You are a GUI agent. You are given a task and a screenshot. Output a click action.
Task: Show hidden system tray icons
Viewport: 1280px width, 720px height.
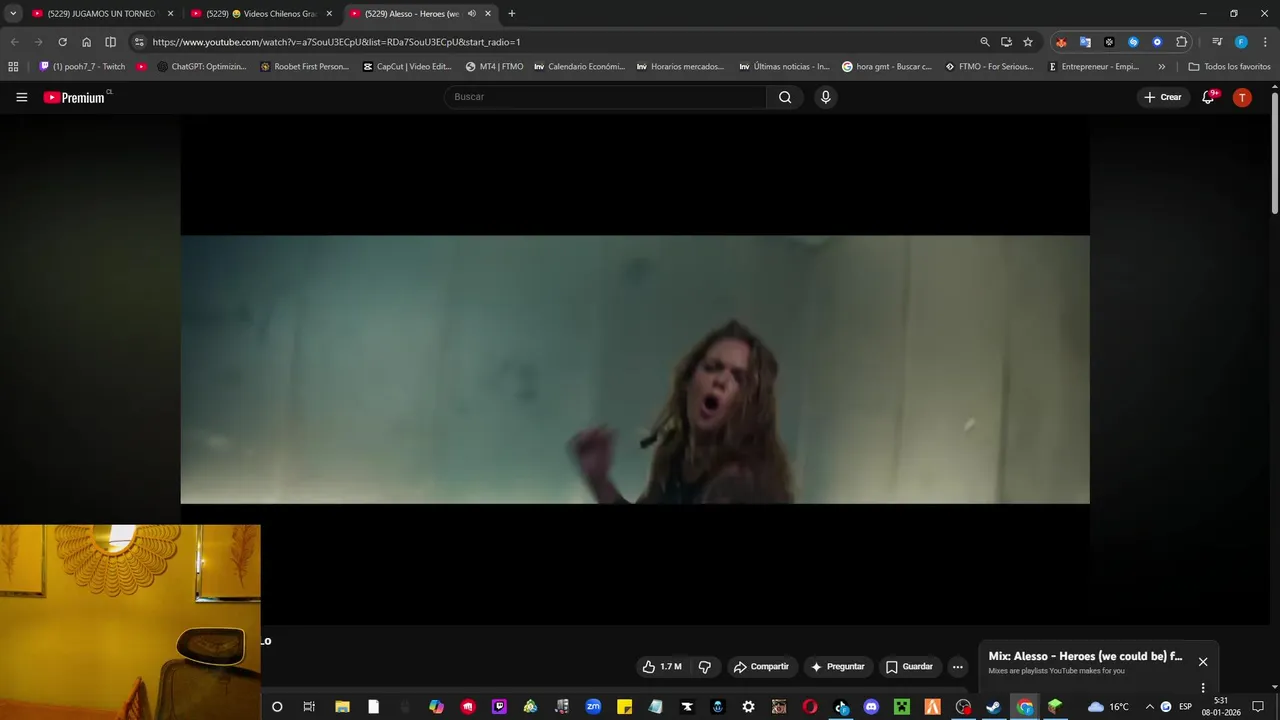tap(1149, 707)
